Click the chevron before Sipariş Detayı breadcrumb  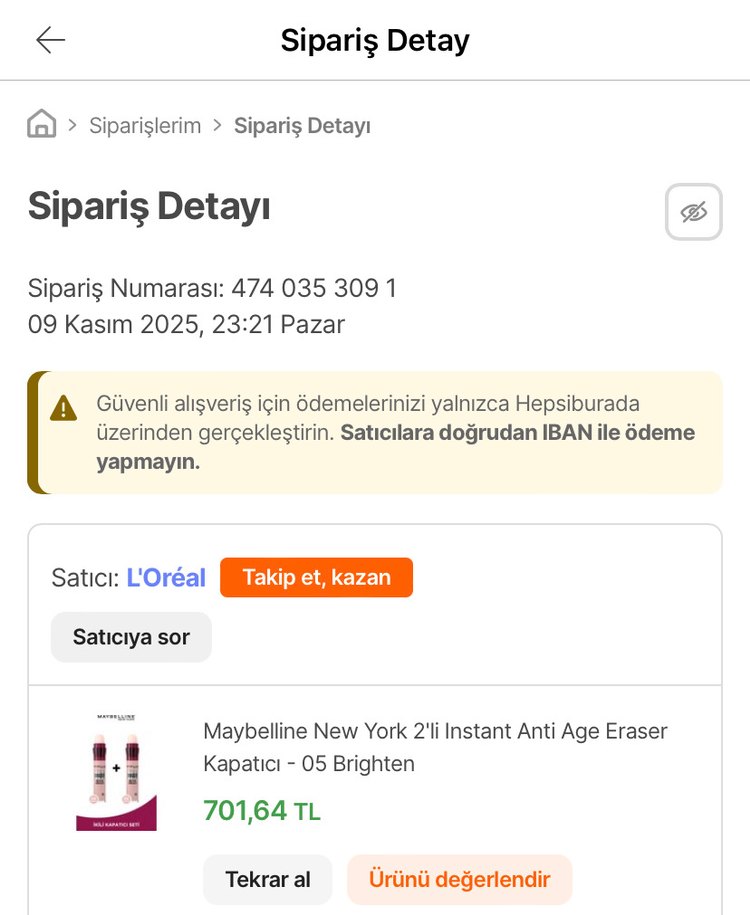click(217, 126)
